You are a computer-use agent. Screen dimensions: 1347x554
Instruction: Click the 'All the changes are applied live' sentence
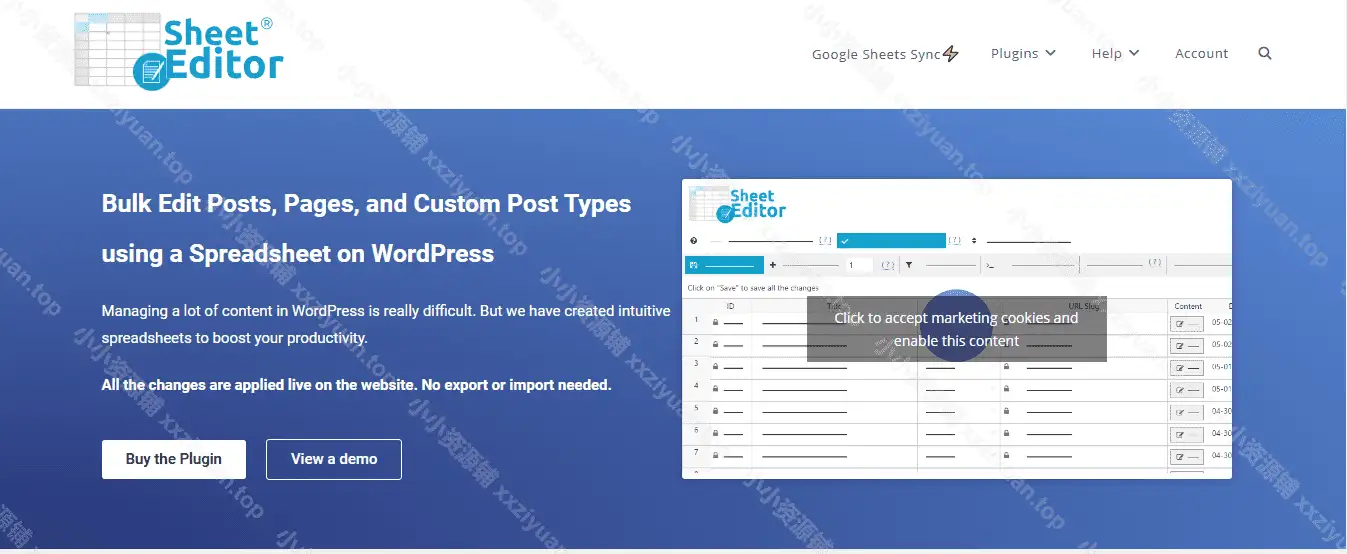pyautogui.click(x=356, y=384)
